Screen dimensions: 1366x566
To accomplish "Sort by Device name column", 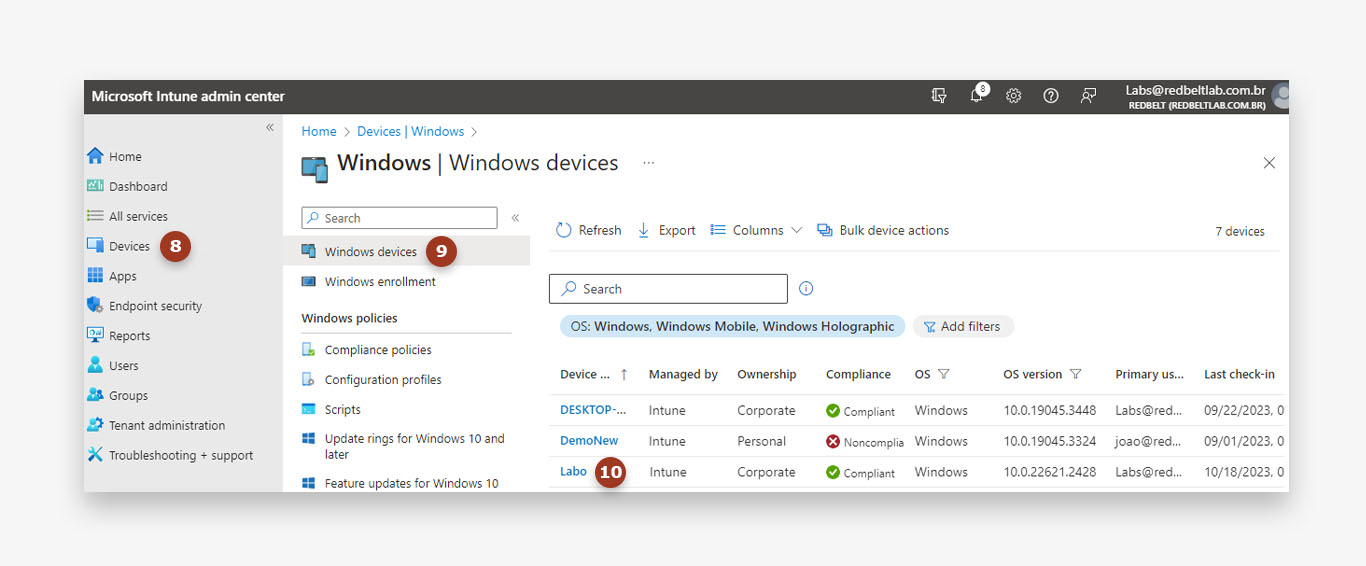I will 594,374.
